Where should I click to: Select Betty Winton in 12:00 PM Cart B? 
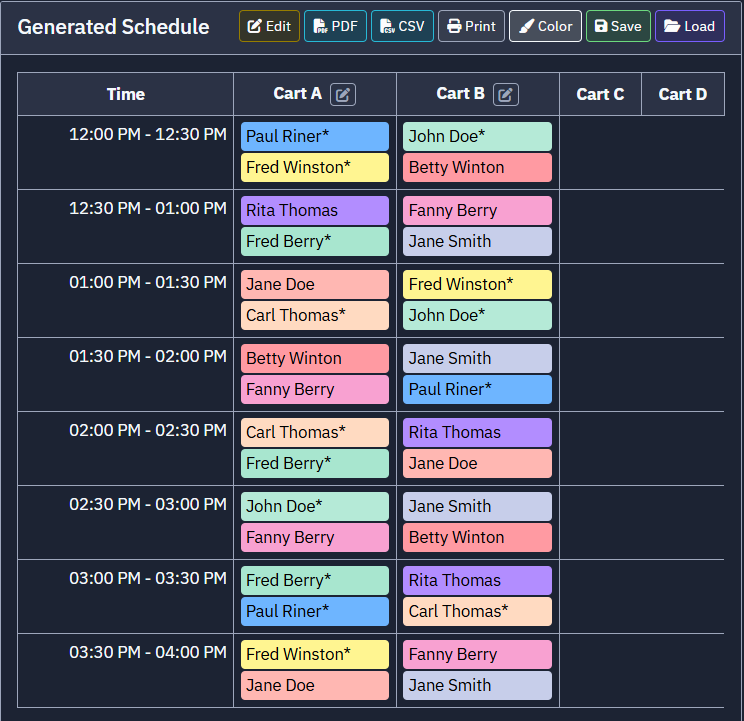[477, 167]
